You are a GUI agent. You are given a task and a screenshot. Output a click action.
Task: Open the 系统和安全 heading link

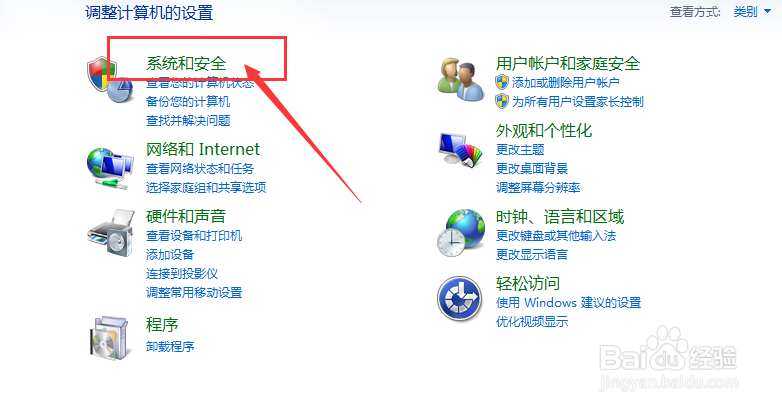coord(186,63)
